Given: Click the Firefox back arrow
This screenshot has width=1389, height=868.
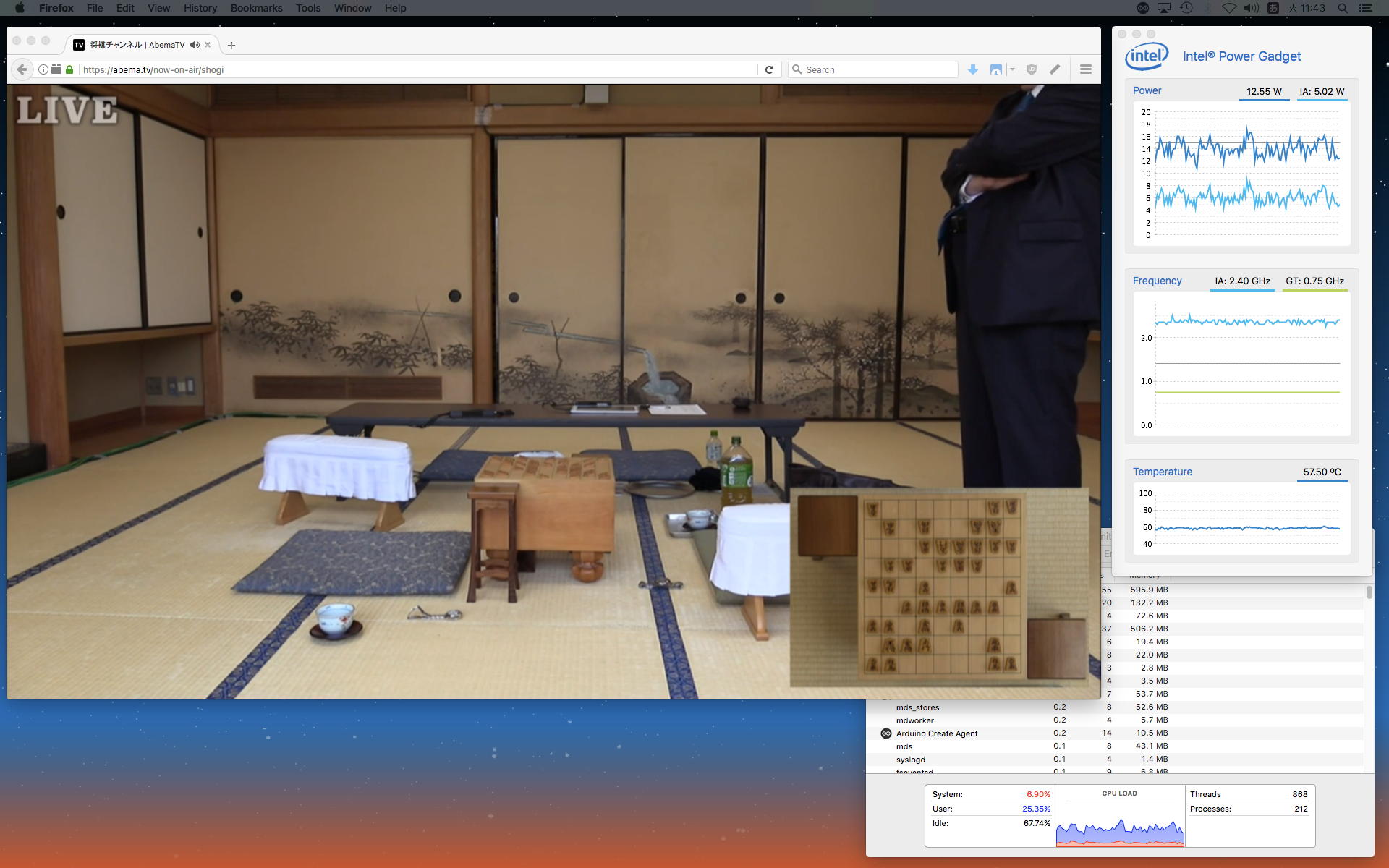Looking at the screenshot, I should 22,69.
